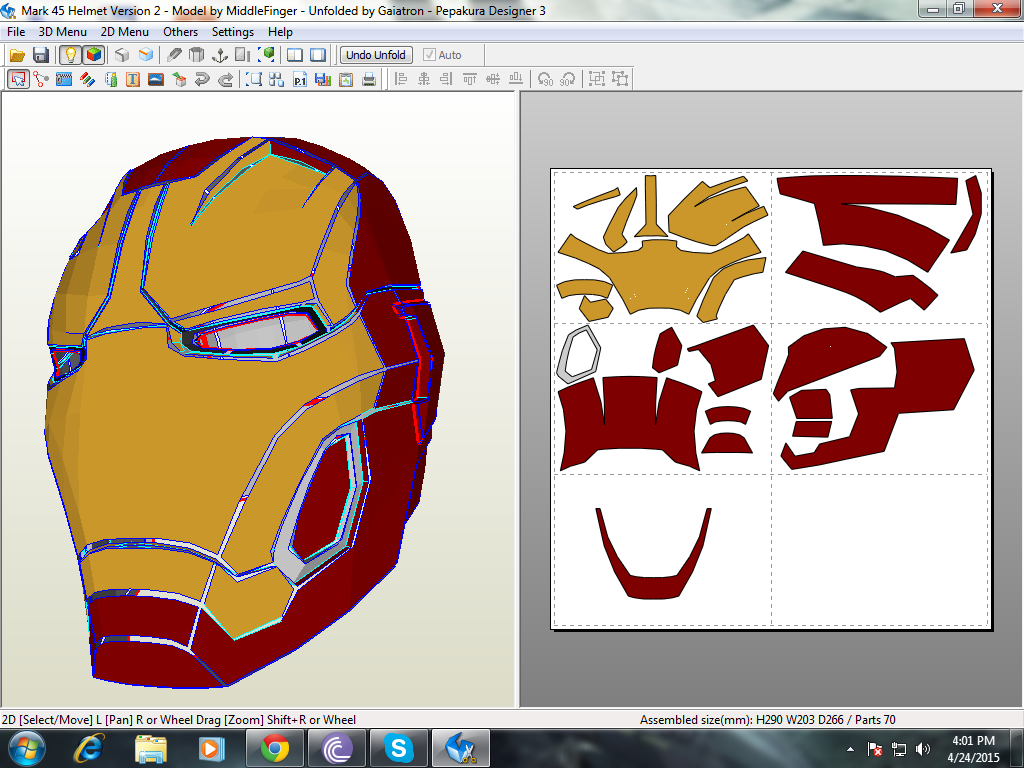Click the align left icon
1024x768 pixels.
tap(401, 80)
